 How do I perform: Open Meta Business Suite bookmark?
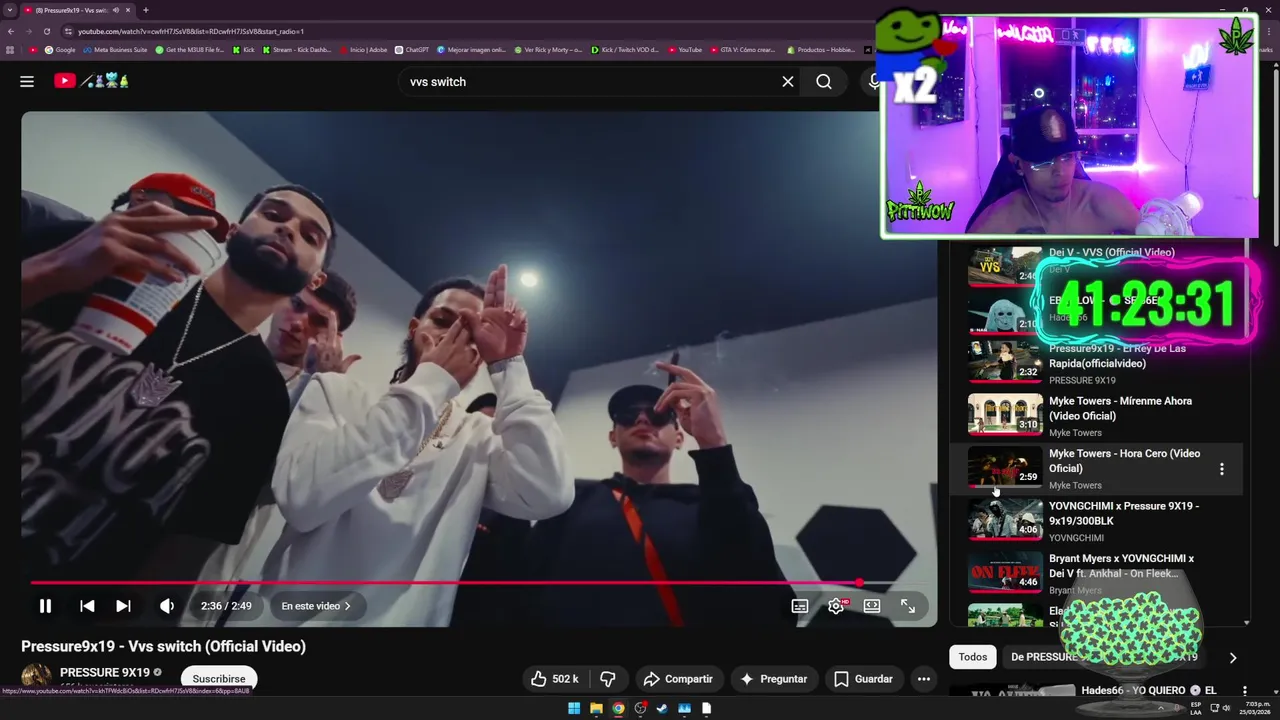[115, 49]
